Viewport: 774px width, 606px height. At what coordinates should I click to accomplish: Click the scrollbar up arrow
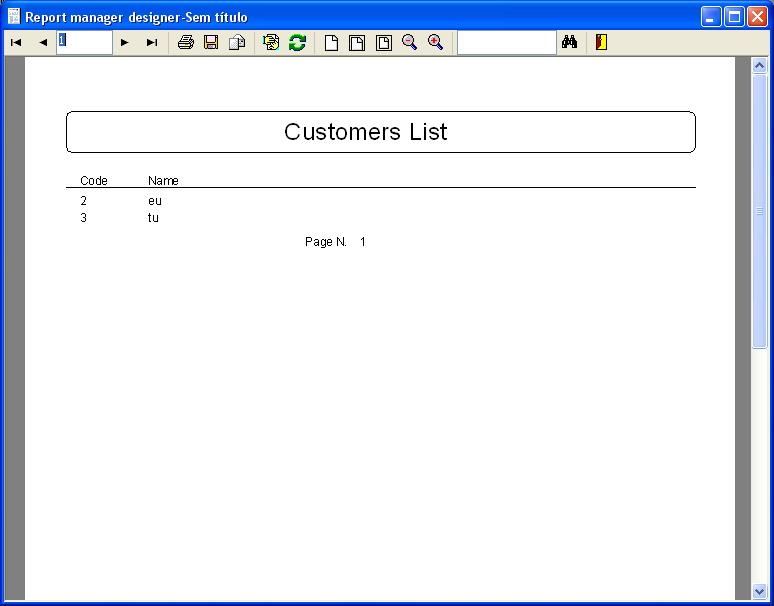760,66
